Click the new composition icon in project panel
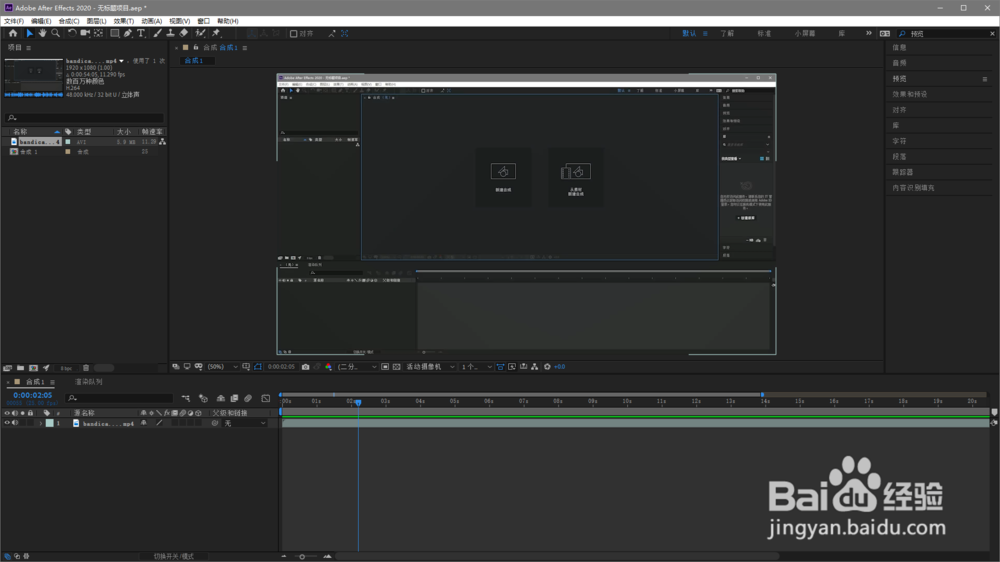1000x562 pixels. tap(33, 368)
